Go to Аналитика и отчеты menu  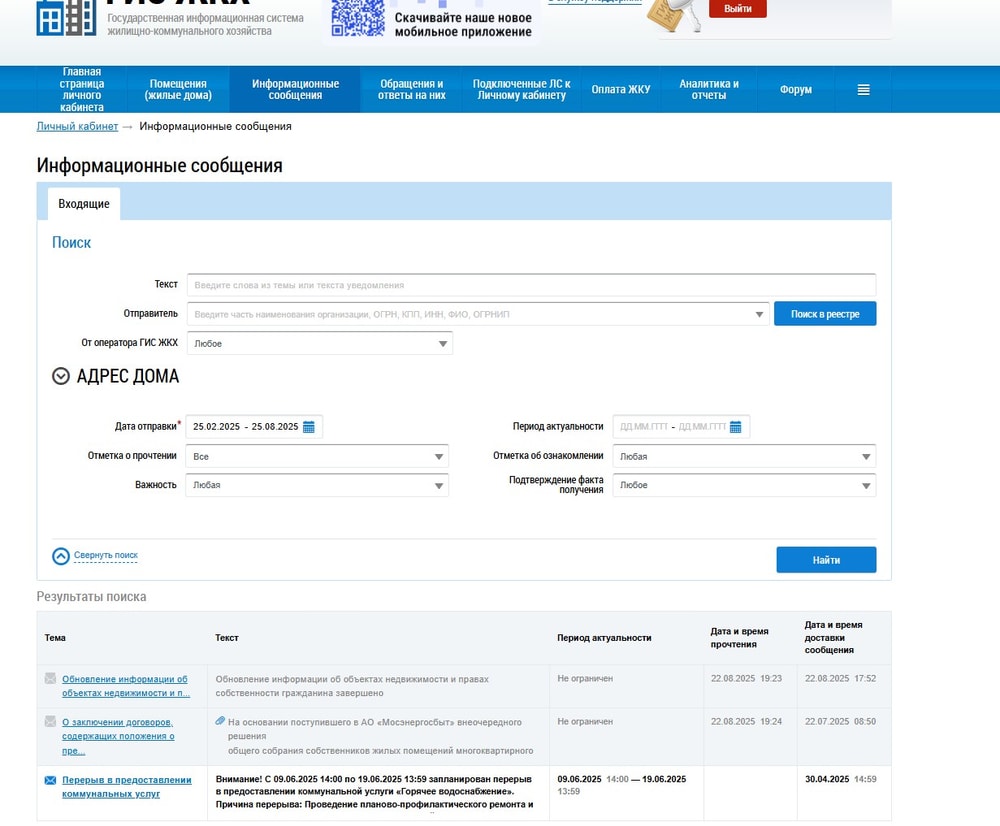pyautogui.click(x=709, y=90)
